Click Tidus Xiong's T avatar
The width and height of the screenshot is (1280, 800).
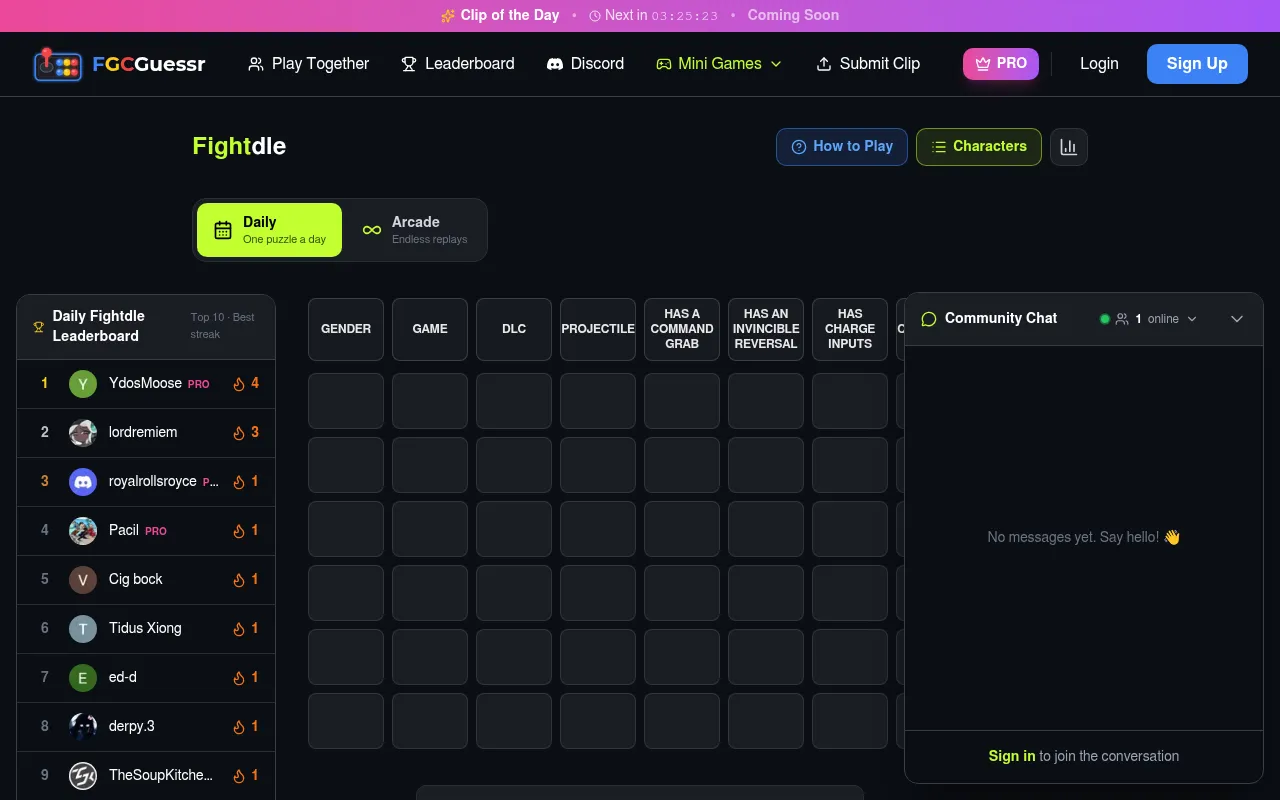click(x=83, y=629)
